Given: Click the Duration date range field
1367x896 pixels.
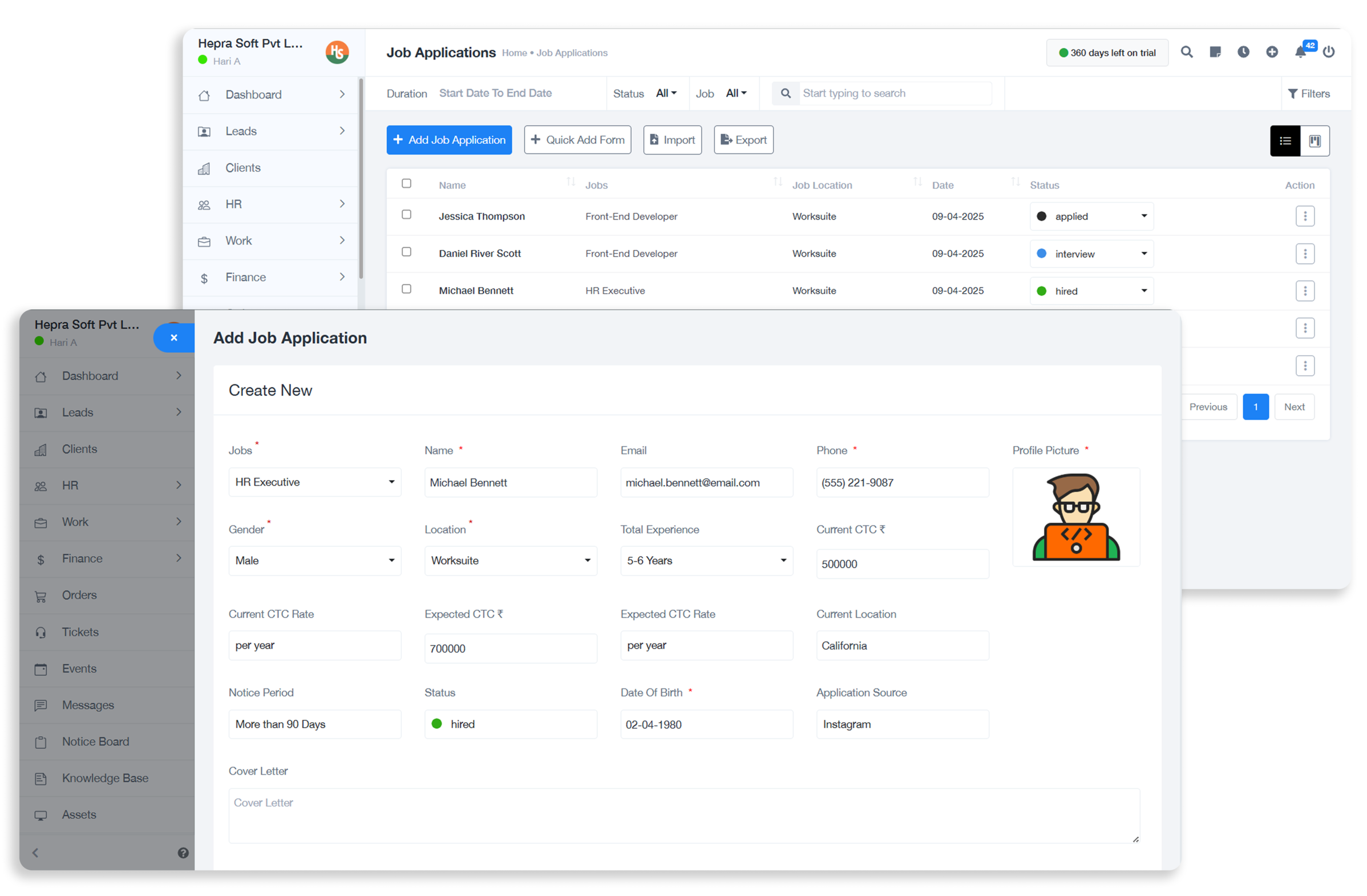Looking at the screenshot, I should click(495, 93).
